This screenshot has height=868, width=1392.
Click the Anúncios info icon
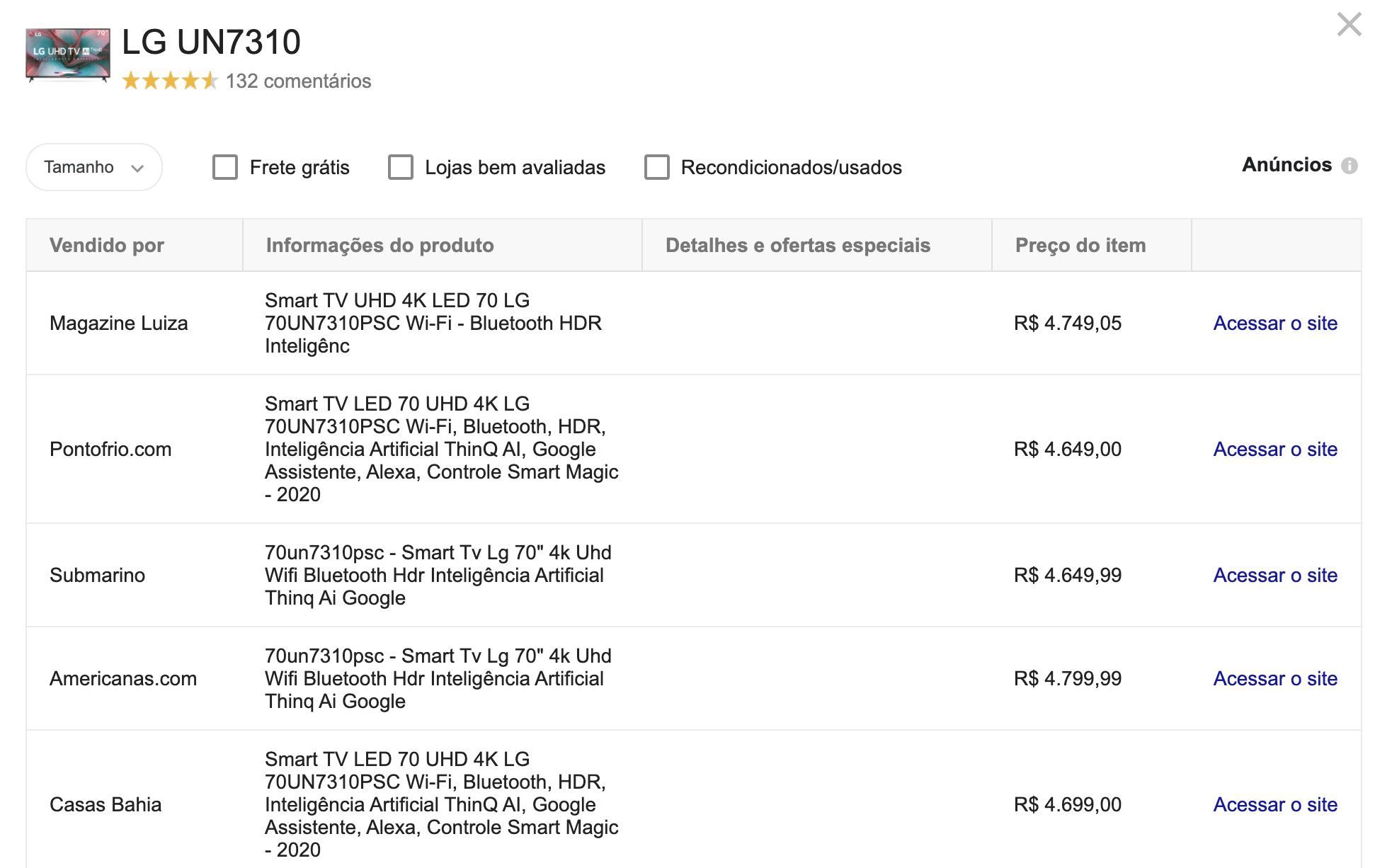pyautogui.click(x=1350, y=166)
